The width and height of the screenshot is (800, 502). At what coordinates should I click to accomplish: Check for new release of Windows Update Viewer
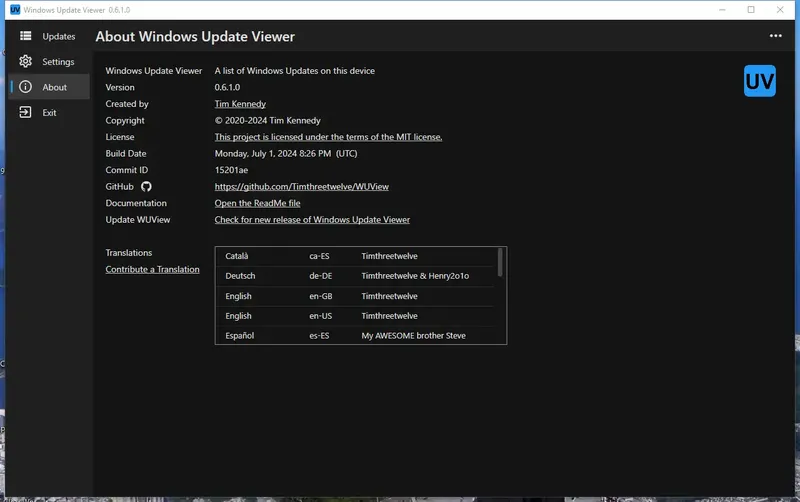[x=312, y=220]
